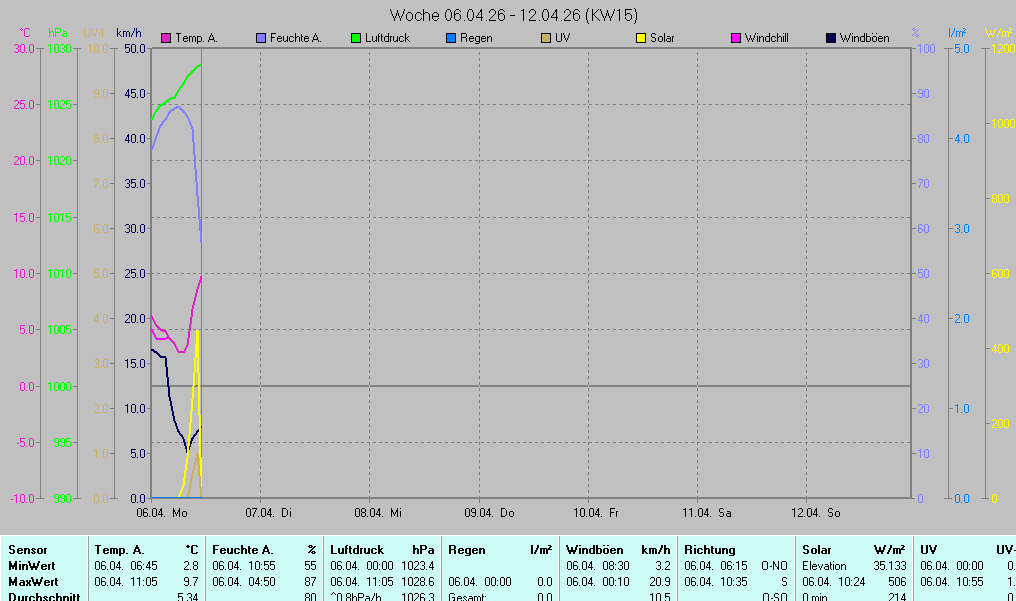Select the 07.04. Di date label

270,513
